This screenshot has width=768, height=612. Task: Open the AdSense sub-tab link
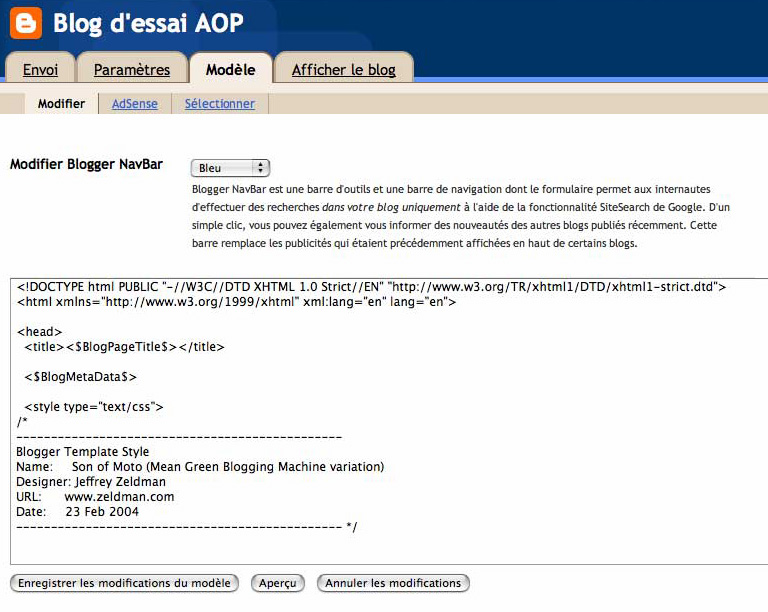[135, 104]
